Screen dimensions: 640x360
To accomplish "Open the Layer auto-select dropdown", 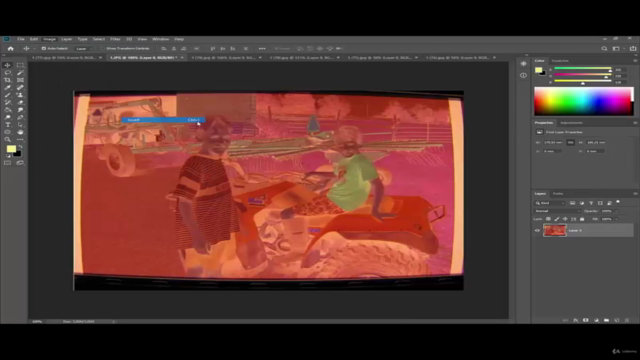I will pyautogui.click(x=84, y=49).
